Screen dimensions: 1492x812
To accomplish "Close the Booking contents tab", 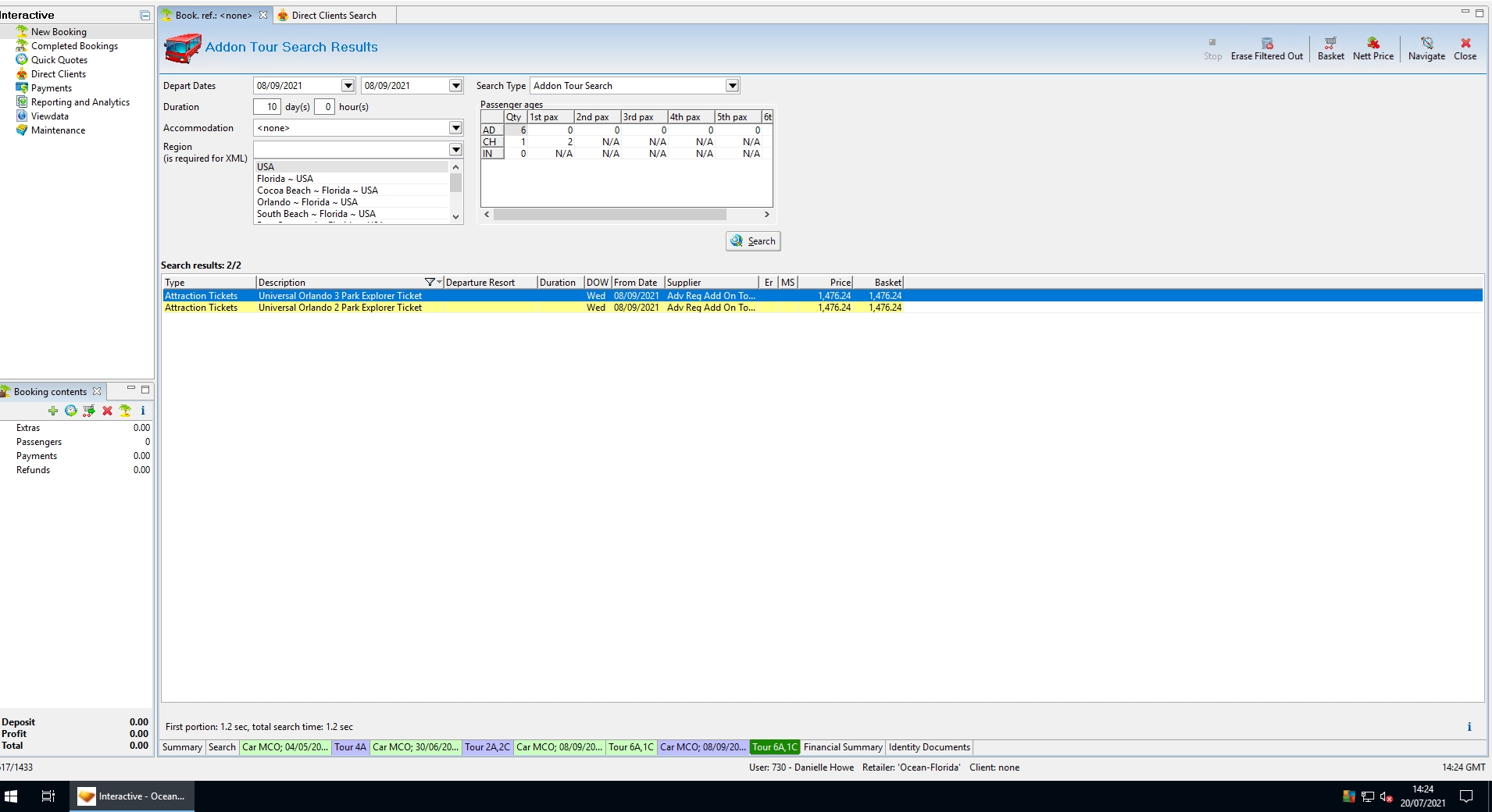I will point(97,392).
